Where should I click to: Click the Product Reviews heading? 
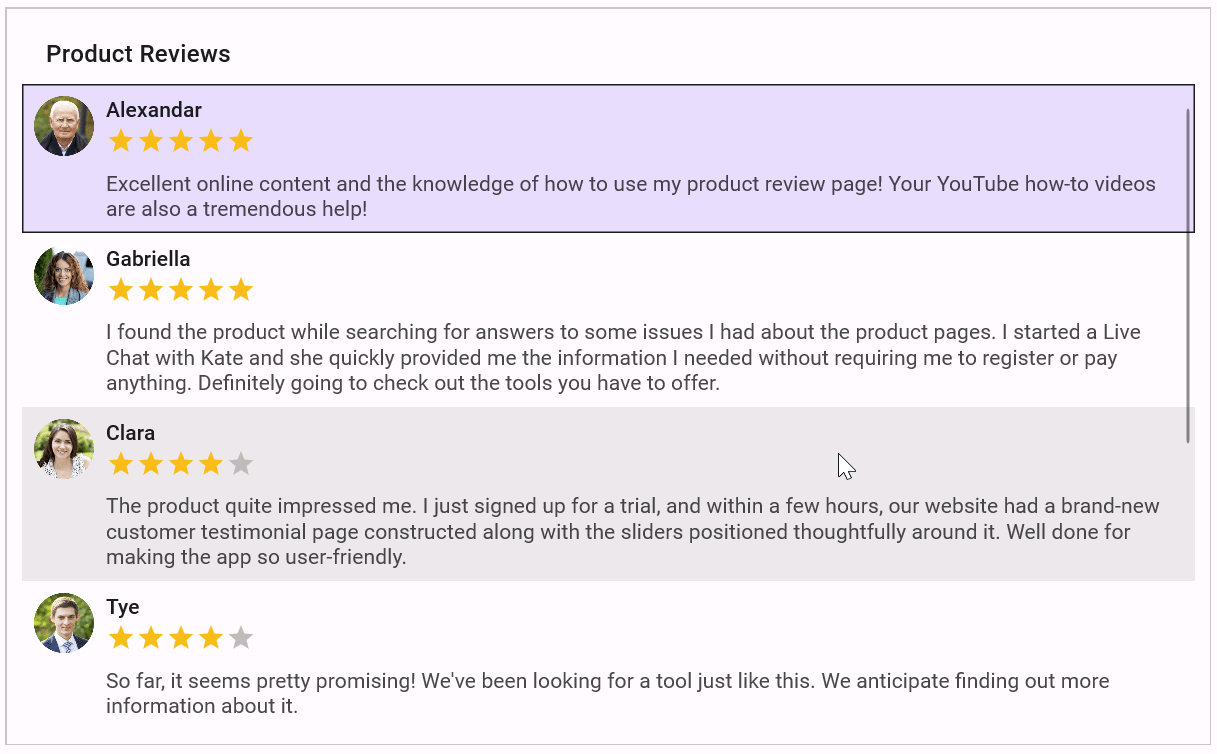tap(138, 54)
